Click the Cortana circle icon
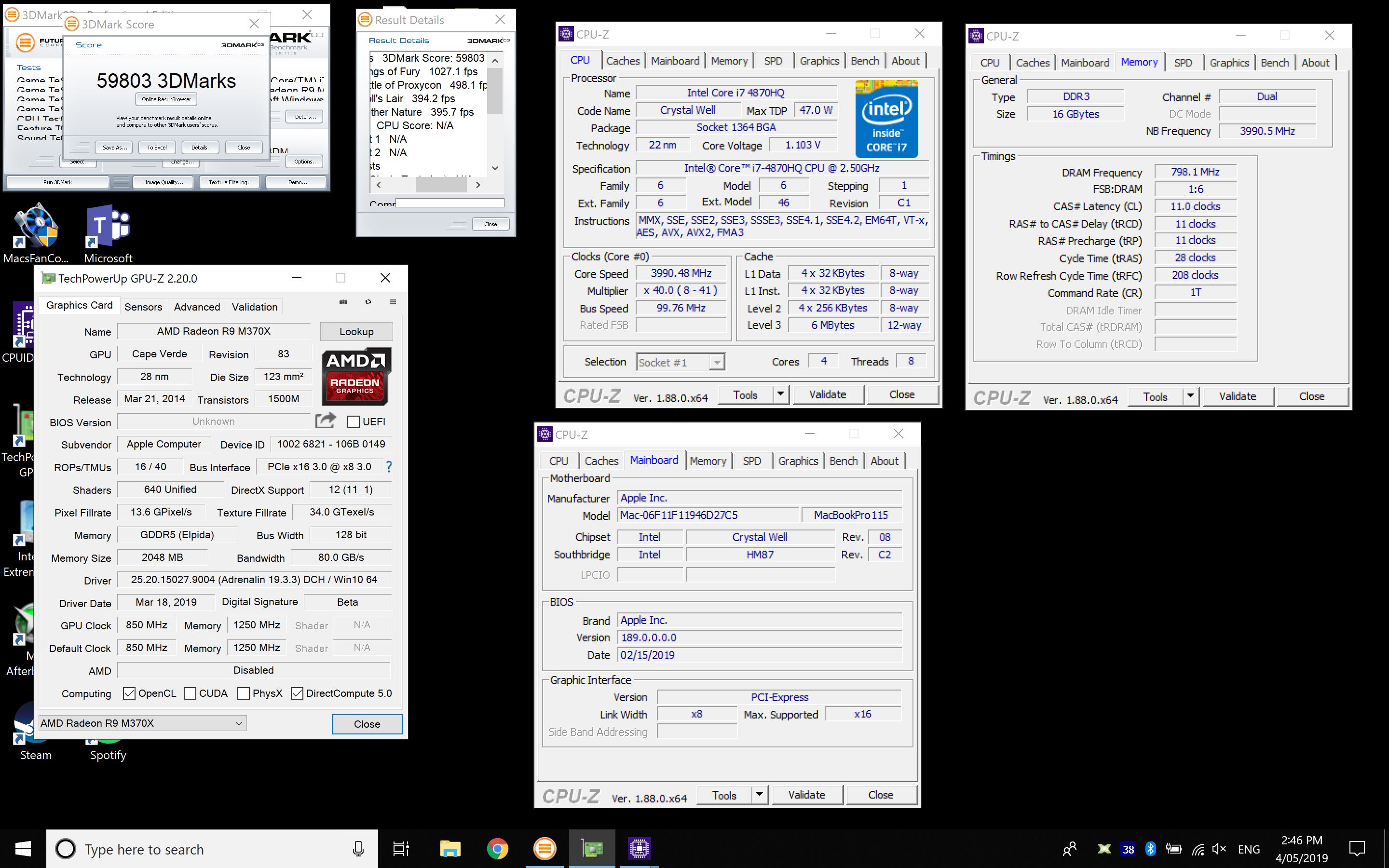Viewport: 1389px width, 868px height. tap(66, 849)
